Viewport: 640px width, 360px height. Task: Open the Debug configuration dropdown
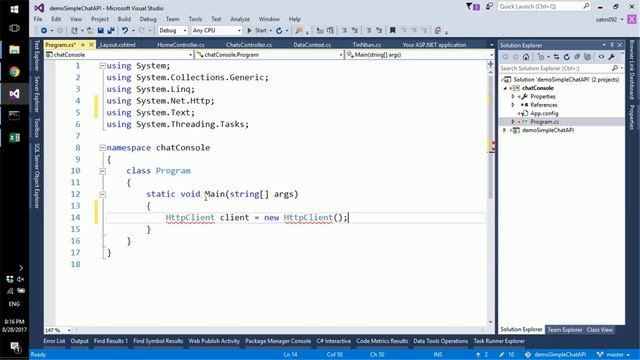[x=173, y=31]
